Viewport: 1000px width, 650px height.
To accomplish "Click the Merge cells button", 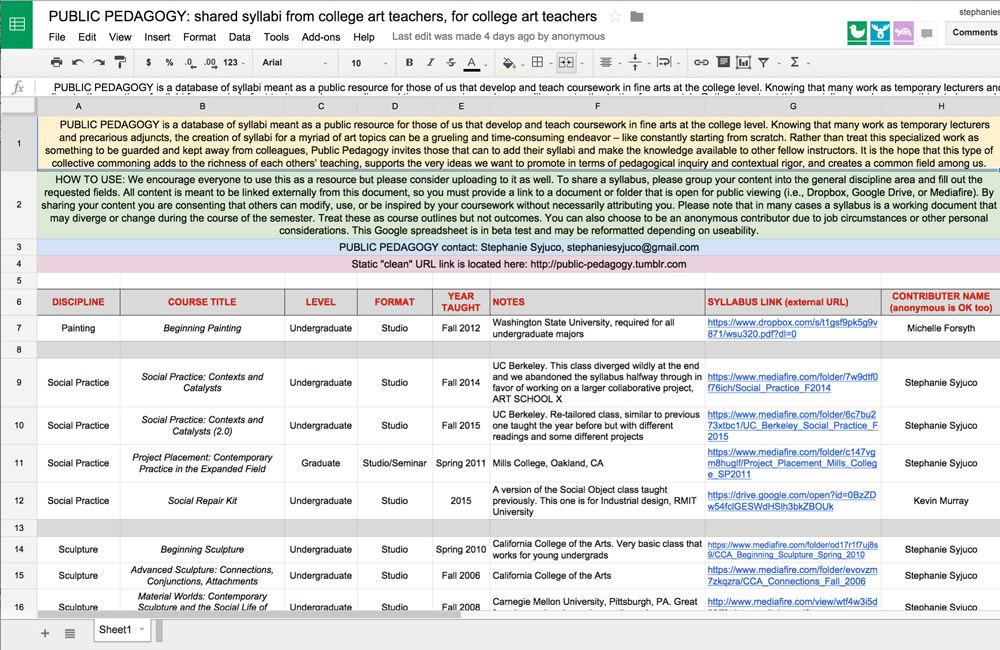I will (566, 62).
